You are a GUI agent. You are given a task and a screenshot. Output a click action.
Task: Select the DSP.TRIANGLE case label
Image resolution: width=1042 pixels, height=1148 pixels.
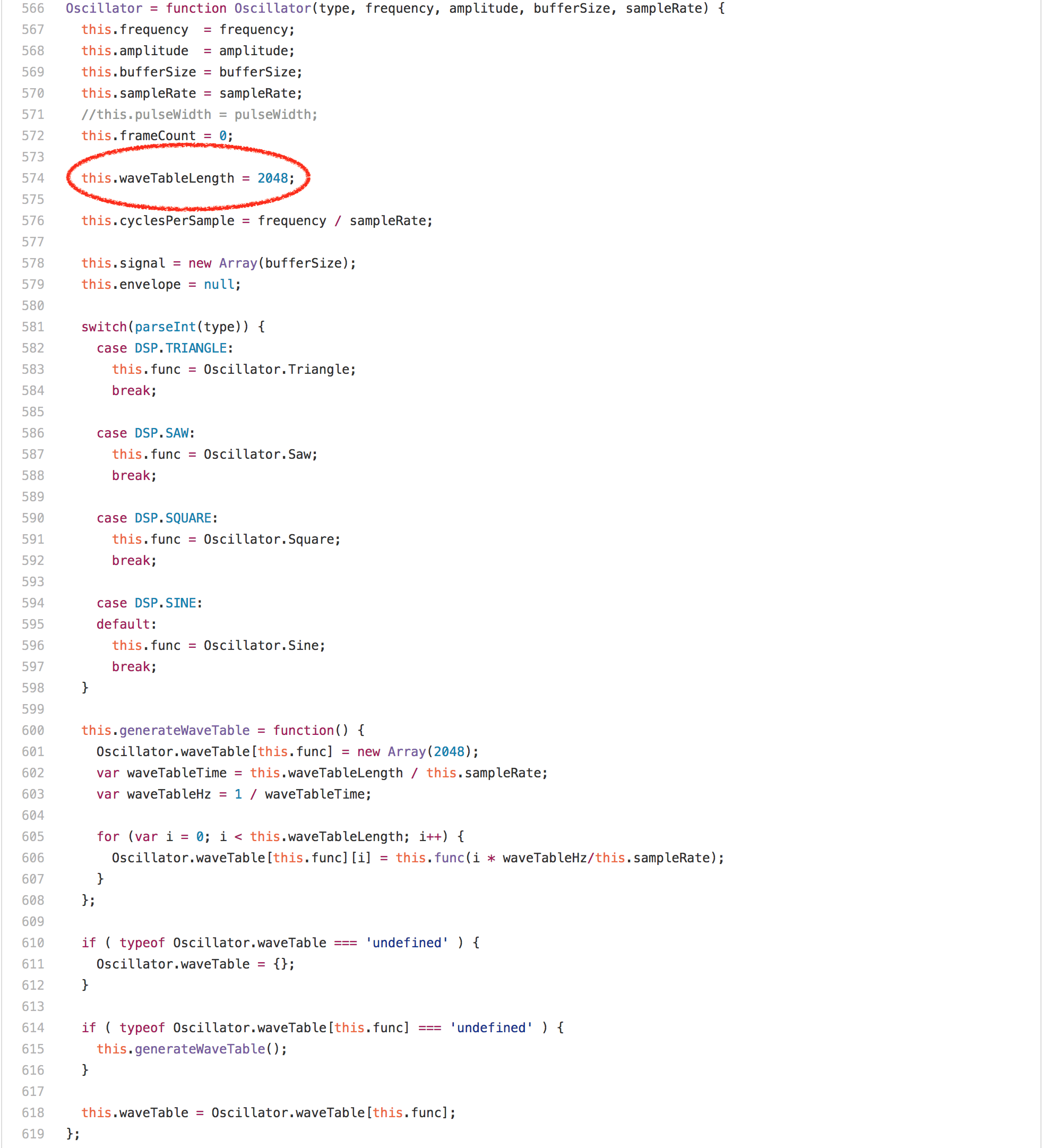tap(165, 347)
